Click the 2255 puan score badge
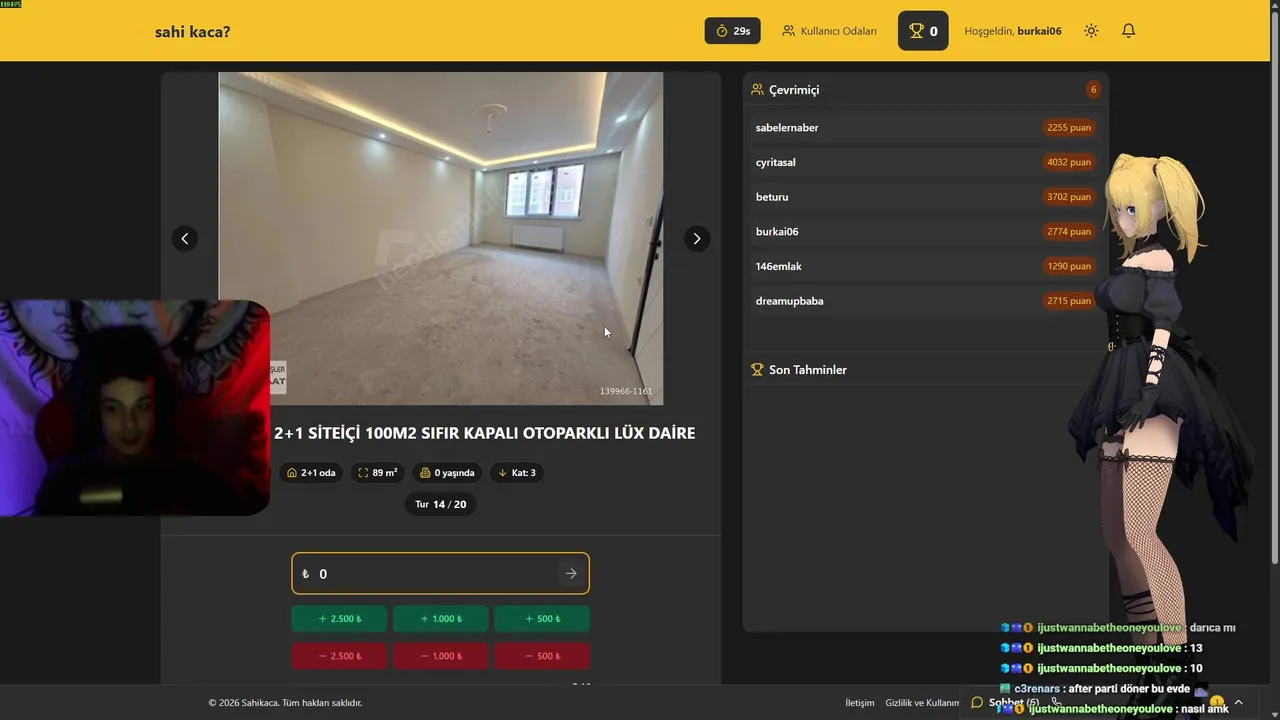1280x720 pixels. [1068, 128]
